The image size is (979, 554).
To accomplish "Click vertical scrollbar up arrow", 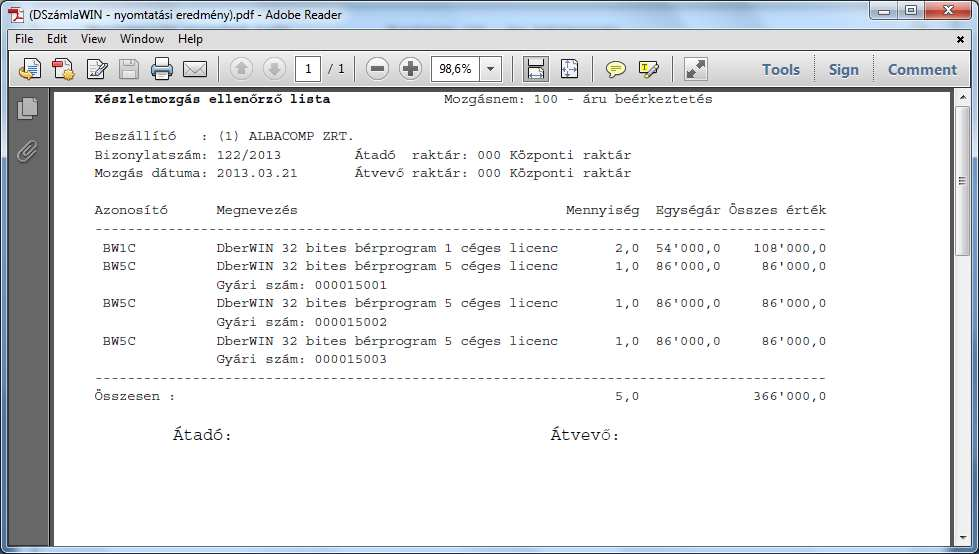I will point(962,98).
